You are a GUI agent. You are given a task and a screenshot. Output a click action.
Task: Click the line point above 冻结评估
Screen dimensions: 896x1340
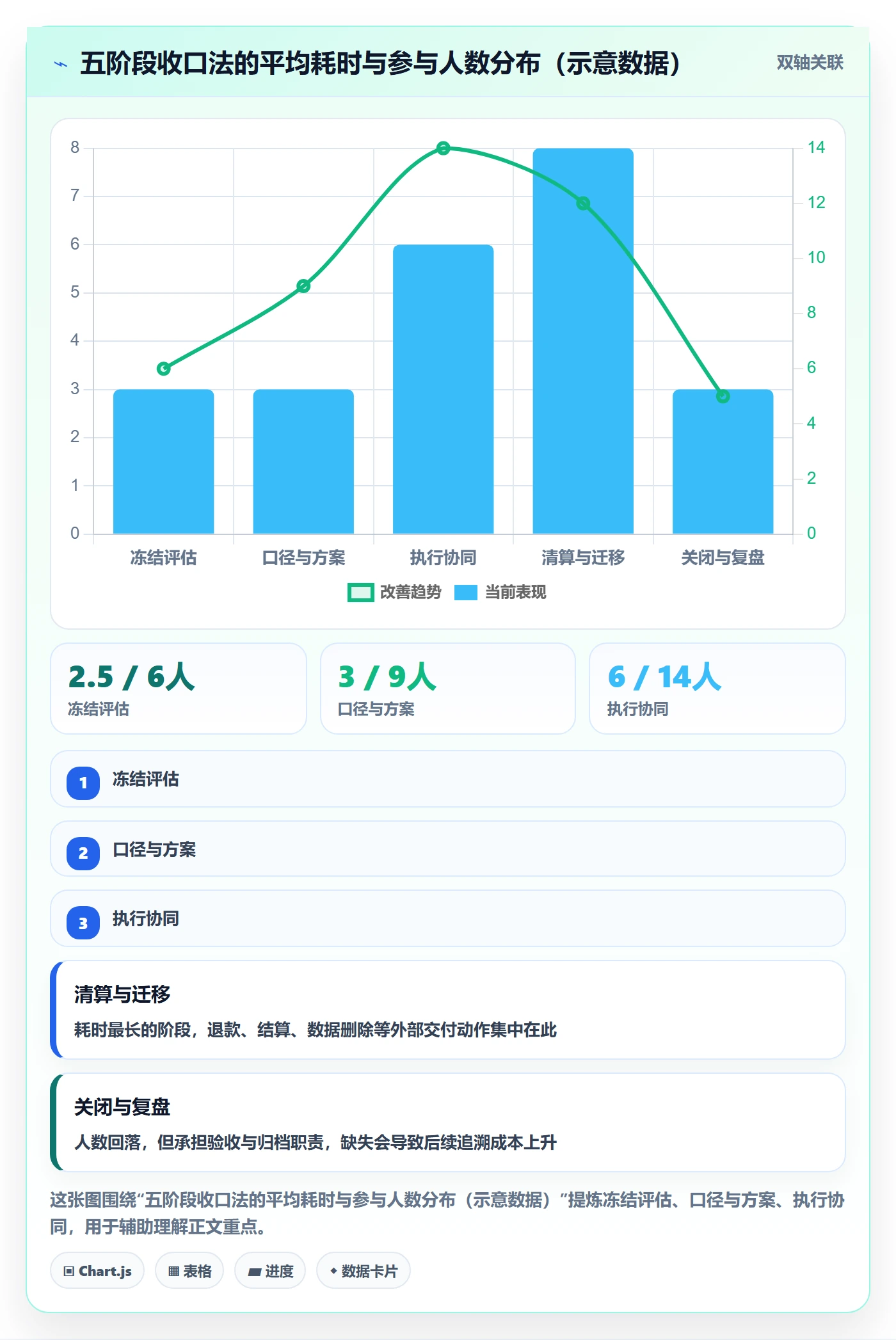164,369
